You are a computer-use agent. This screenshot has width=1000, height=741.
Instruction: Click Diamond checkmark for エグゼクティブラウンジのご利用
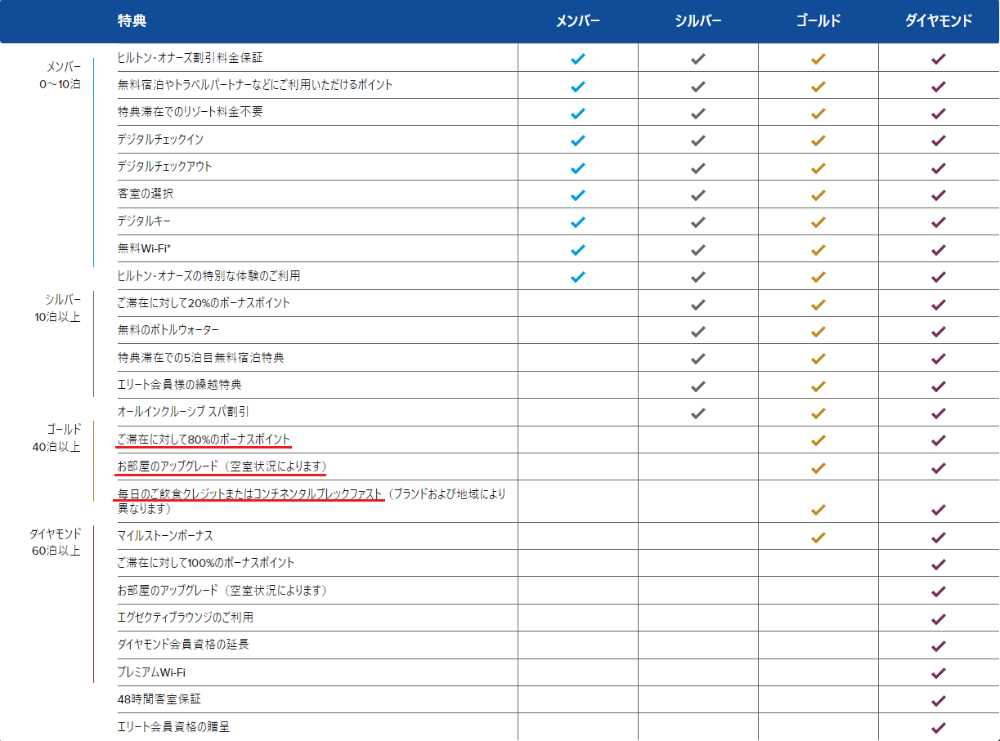938,619
